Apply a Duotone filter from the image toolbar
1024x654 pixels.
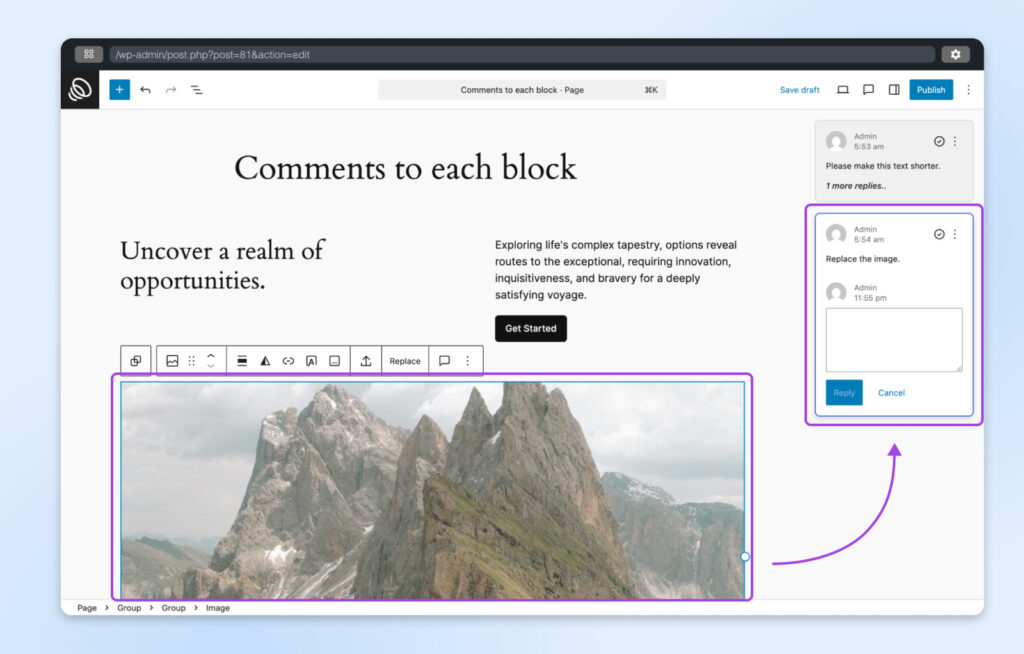click(264, 360)
